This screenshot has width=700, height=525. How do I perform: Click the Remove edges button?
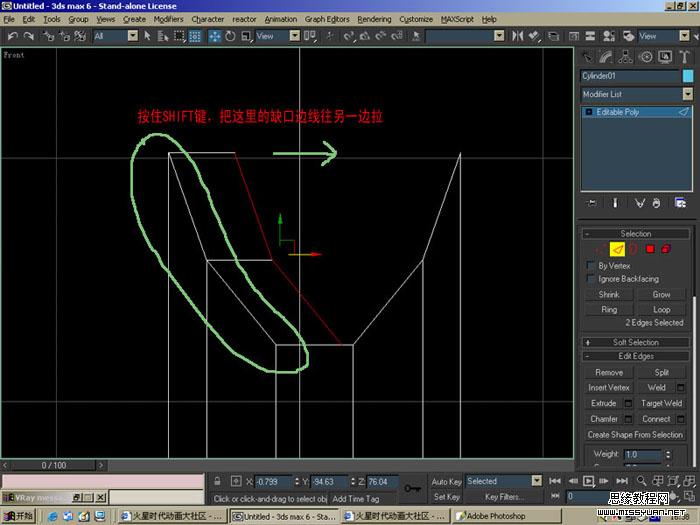coord(609,372)
